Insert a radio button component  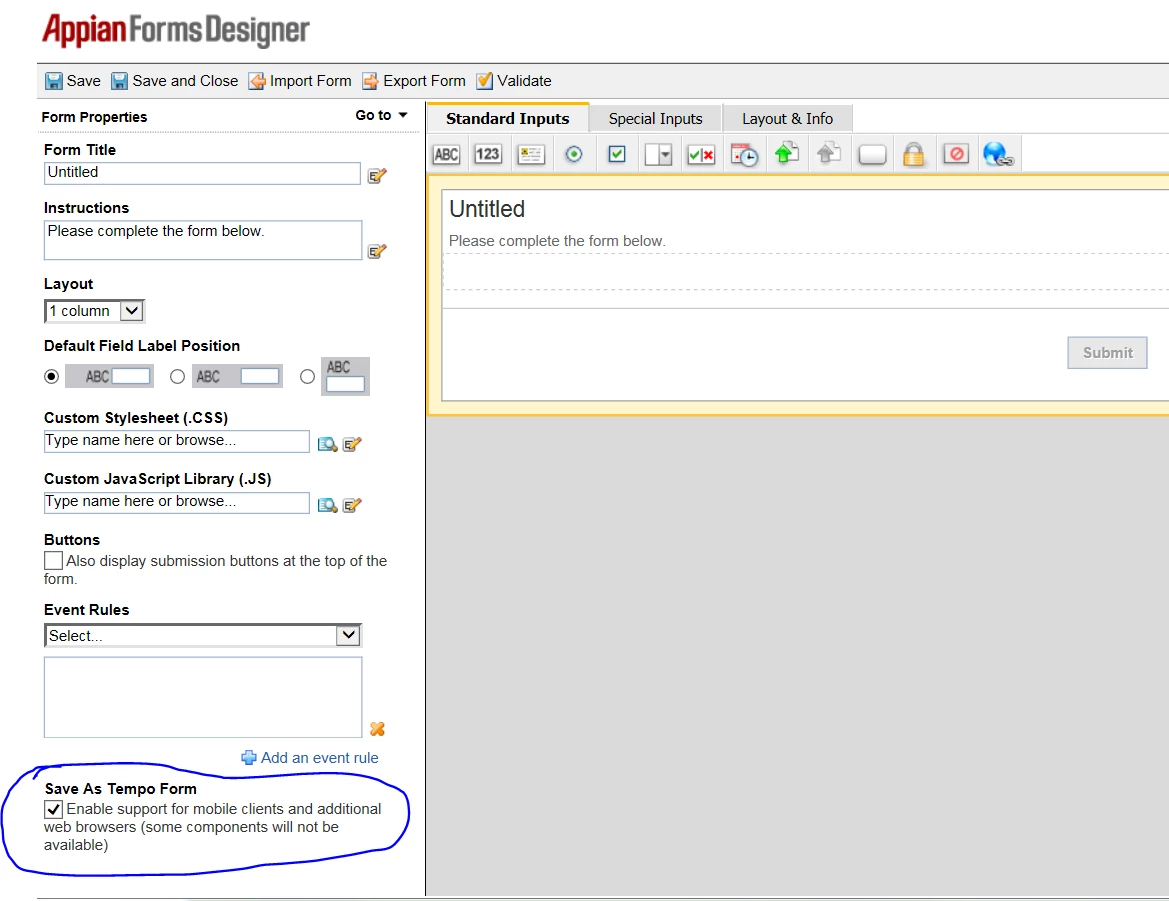click(573, 154)
